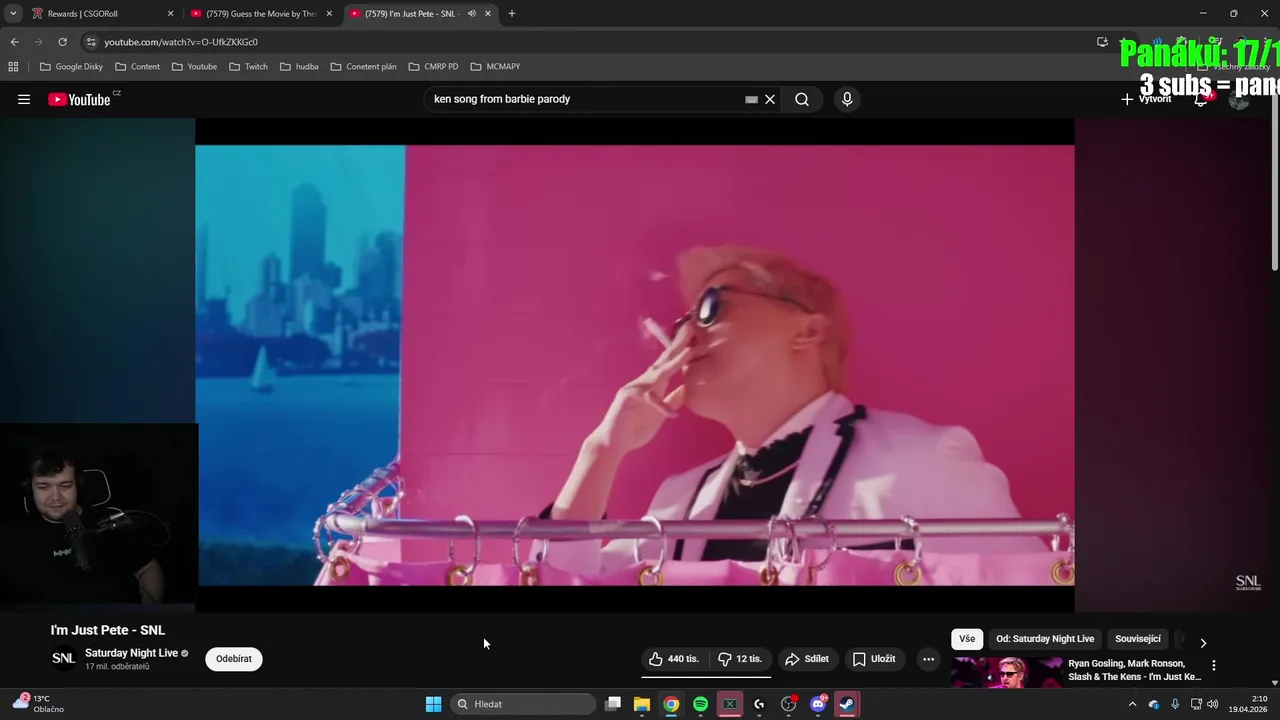Image resolution: width=1280 pixels, height=720 pixels.
Task: Select the Od: Saturday Night Live chip
Action: pos(1045,639)
